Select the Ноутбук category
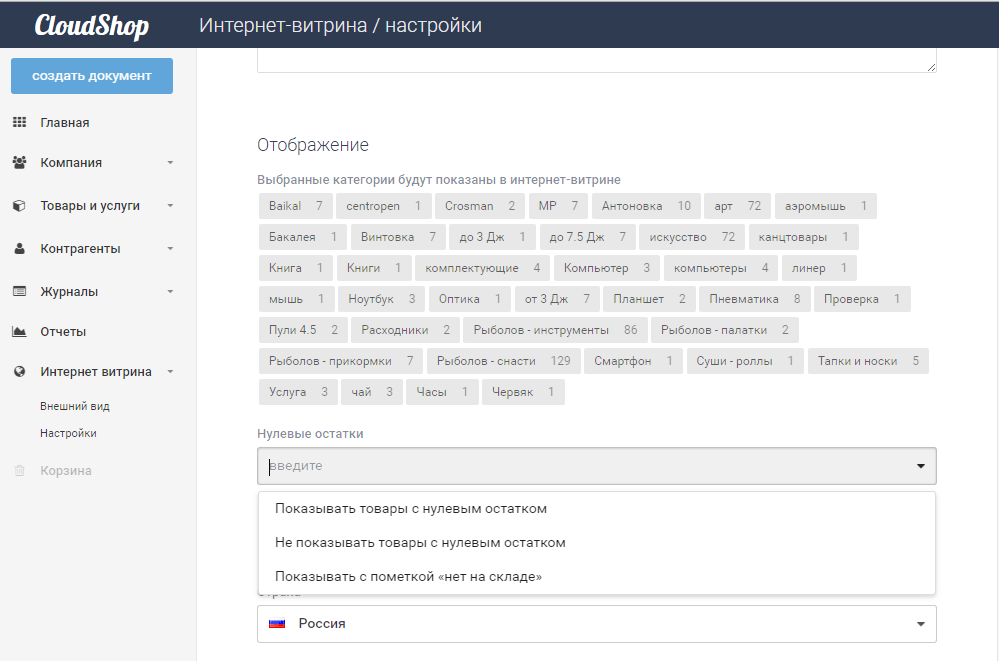 pyautogui.click(x=382, y=299)
